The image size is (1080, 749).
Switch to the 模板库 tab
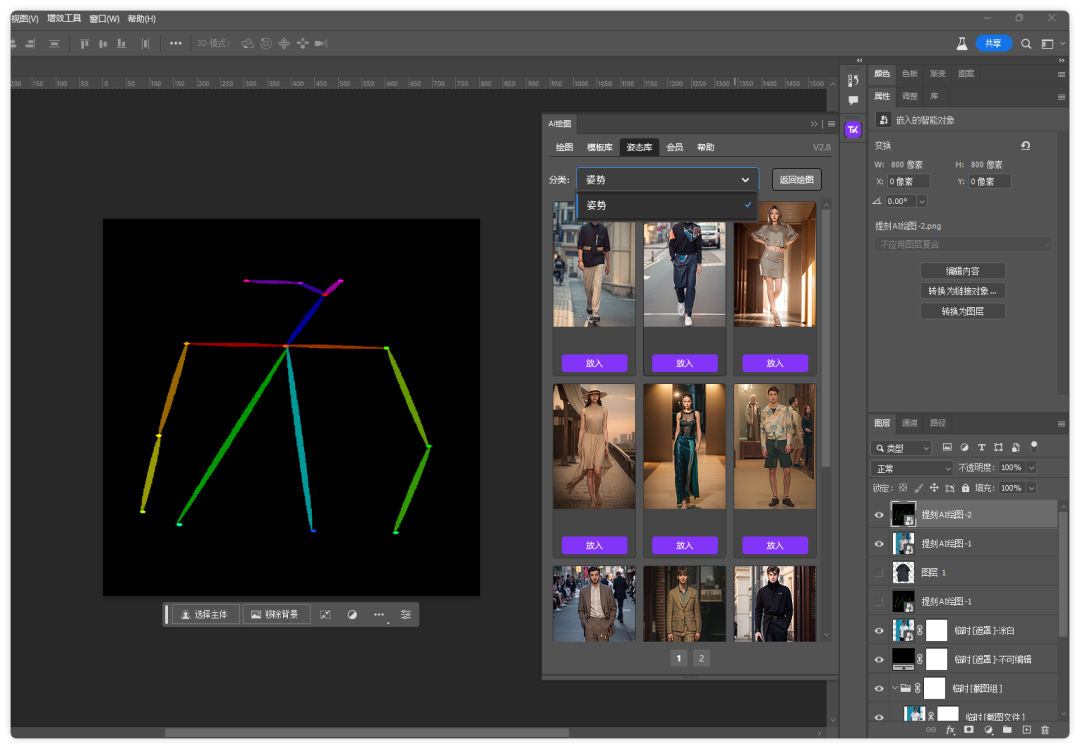[x=600, y=147]
